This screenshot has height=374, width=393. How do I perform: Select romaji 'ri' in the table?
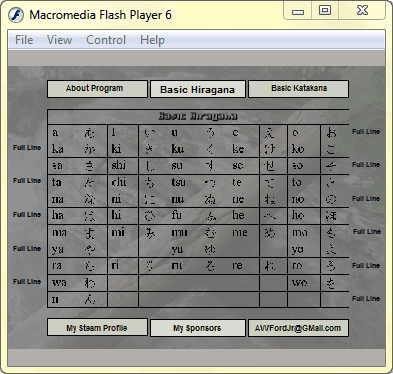115,265
